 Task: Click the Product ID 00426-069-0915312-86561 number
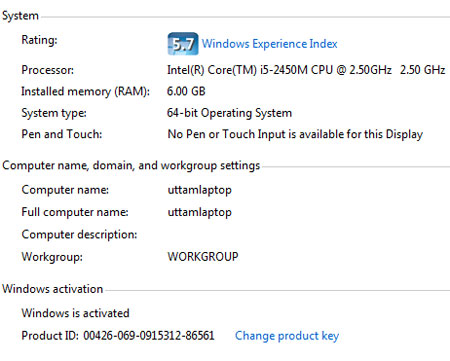coord(149,335)
